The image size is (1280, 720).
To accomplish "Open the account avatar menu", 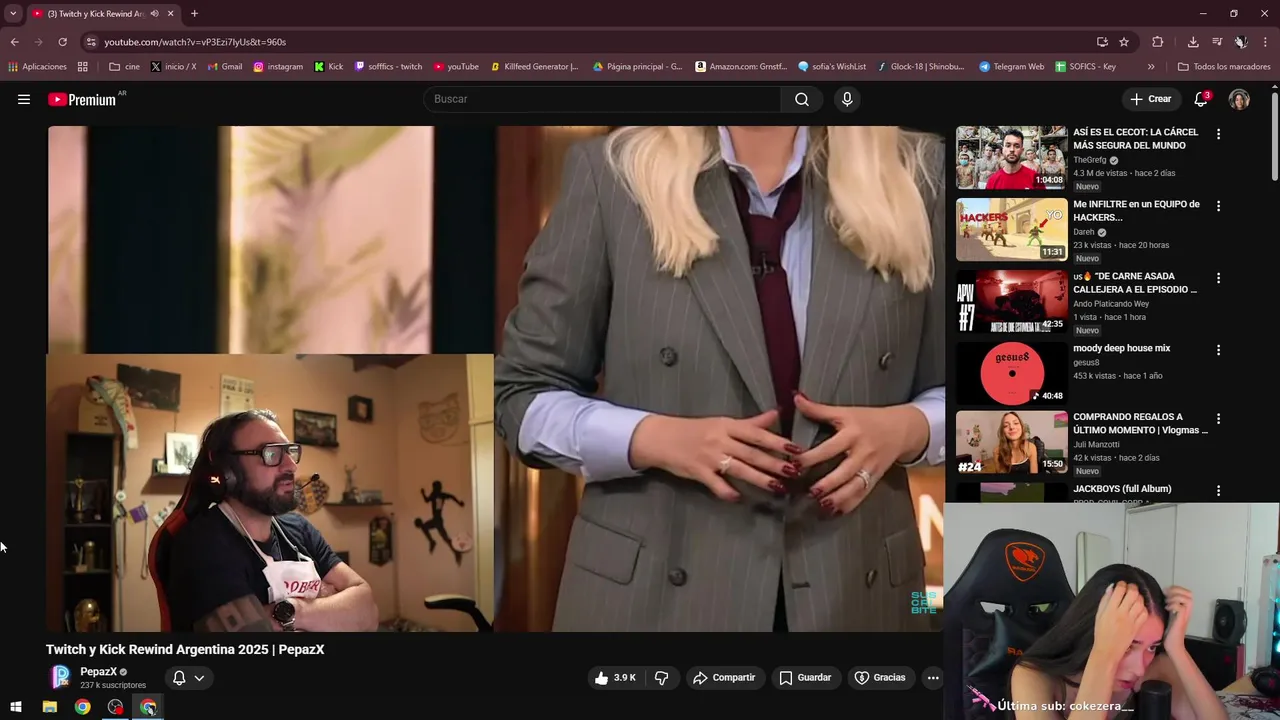I will pyautogui.click(x=1239, y=99).
